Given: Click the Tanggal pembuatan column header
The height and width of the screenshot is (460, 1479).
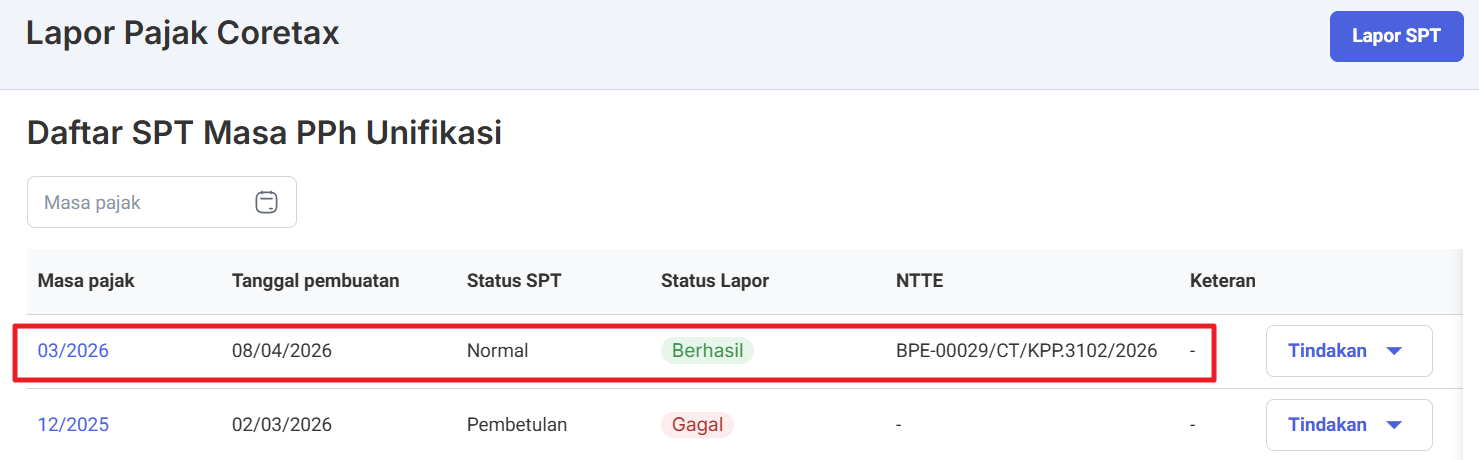Looking at the screenshot, I should 315,281.
